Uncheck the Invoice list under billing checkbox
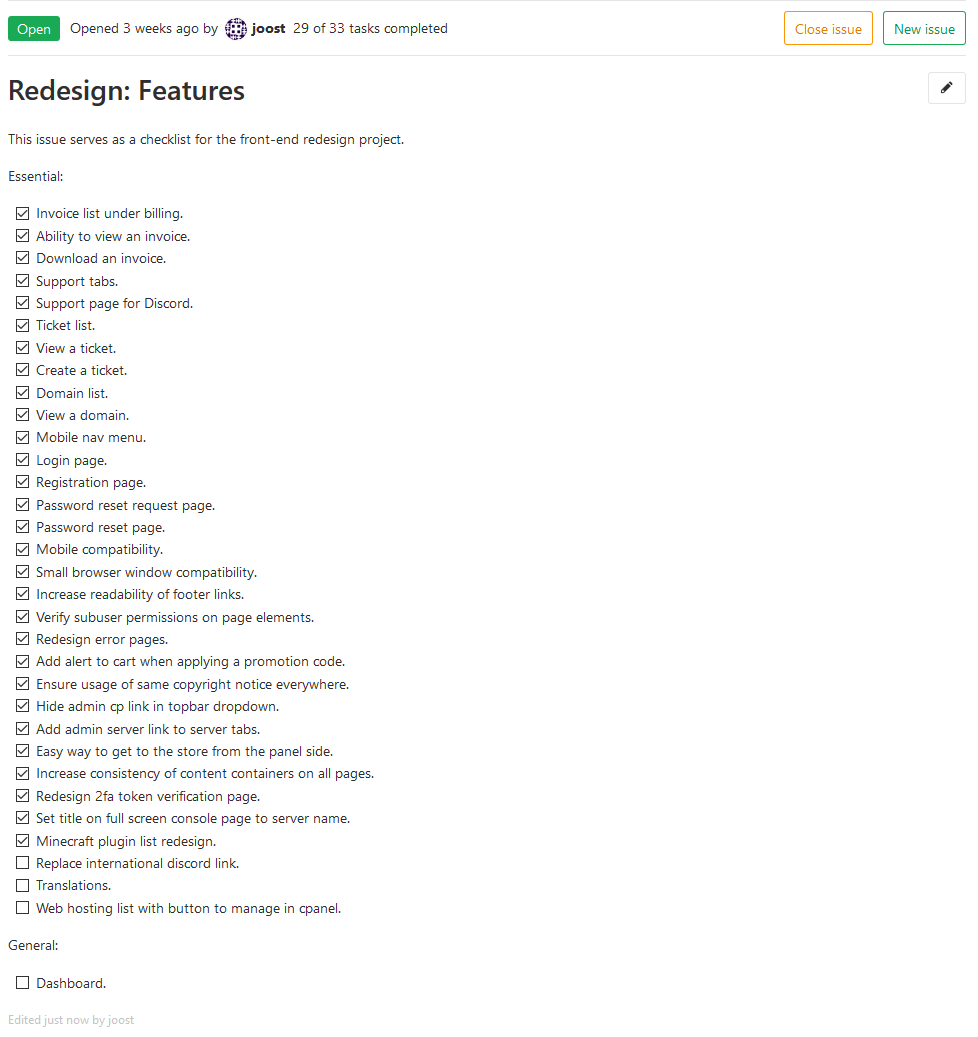The width and height of the screenshot is (978, 1037). (x=23, y=214)
